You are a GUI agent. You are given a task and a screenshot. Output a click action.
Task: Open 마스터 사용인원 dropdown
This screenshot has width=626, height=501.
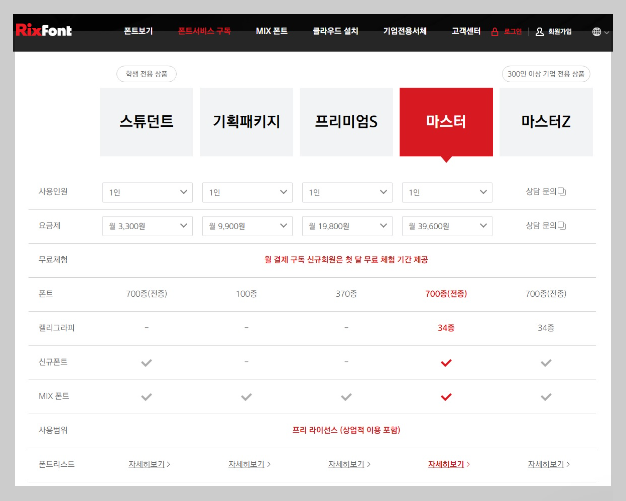447,192
